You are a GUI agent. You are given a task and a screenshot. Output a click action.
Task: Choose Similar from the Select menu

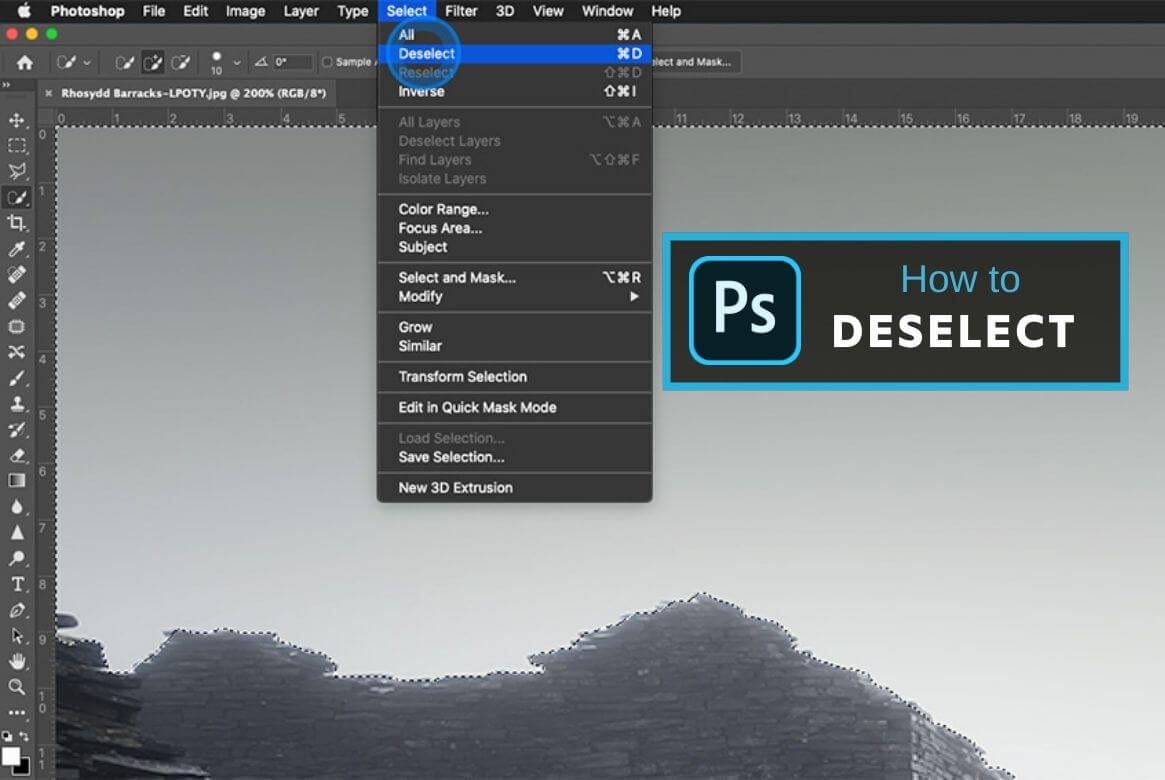coord(514,346)
